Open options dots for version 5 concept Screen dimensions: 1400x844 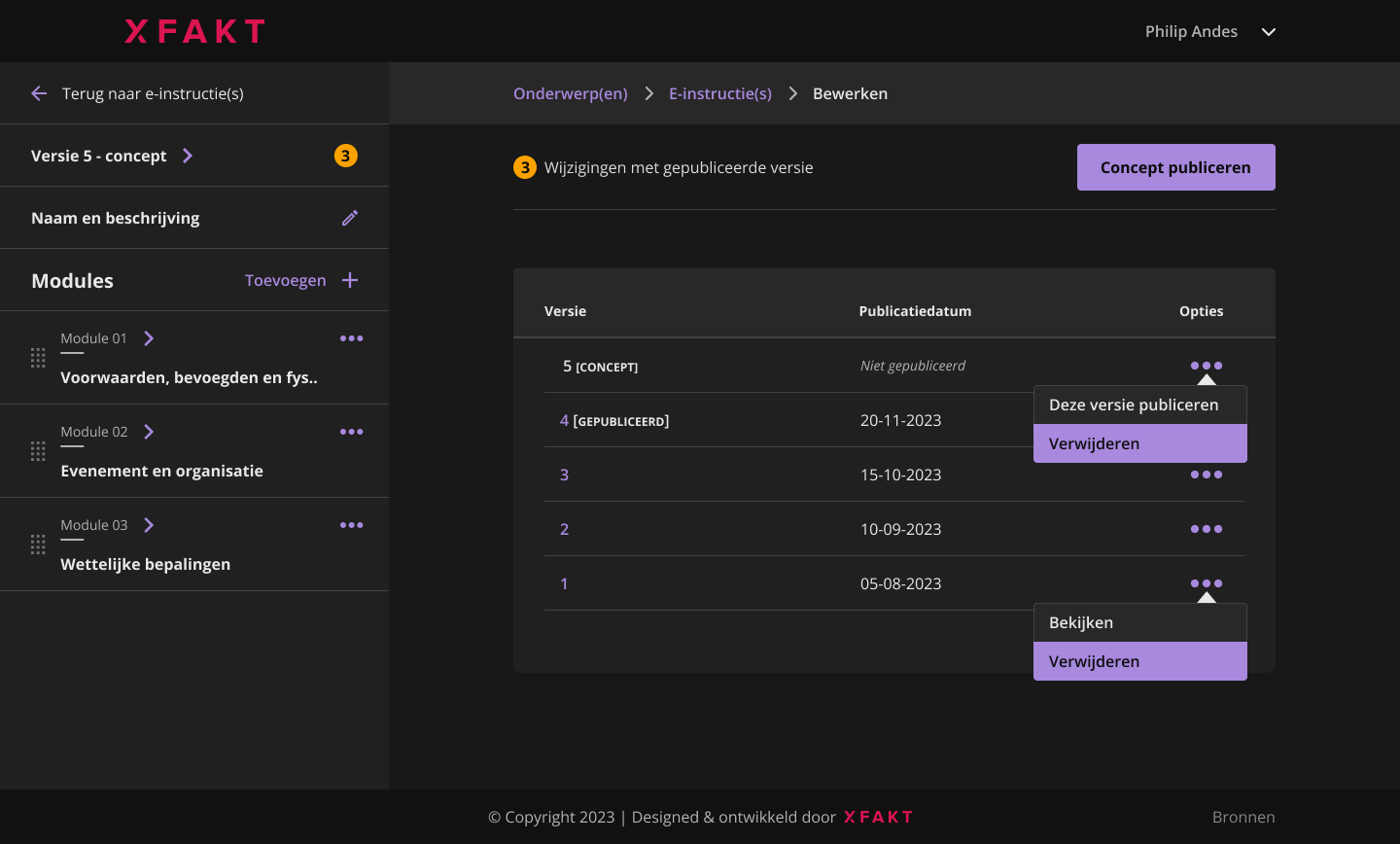point(1207,366)
